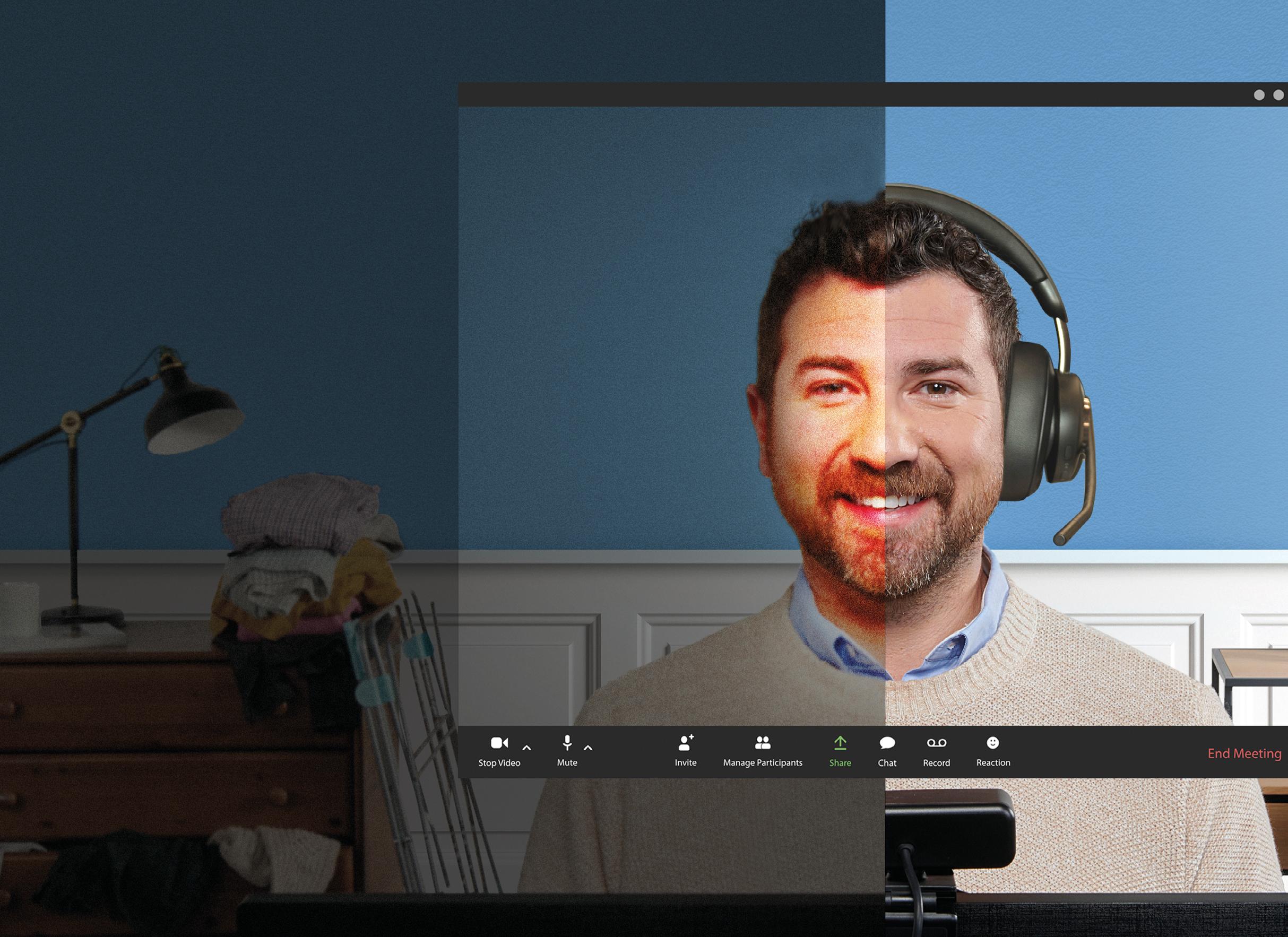Click the 'Reaction' text label
Image resolution: width=1288 pixels, height=937 pixels.
tap(993, 762)
